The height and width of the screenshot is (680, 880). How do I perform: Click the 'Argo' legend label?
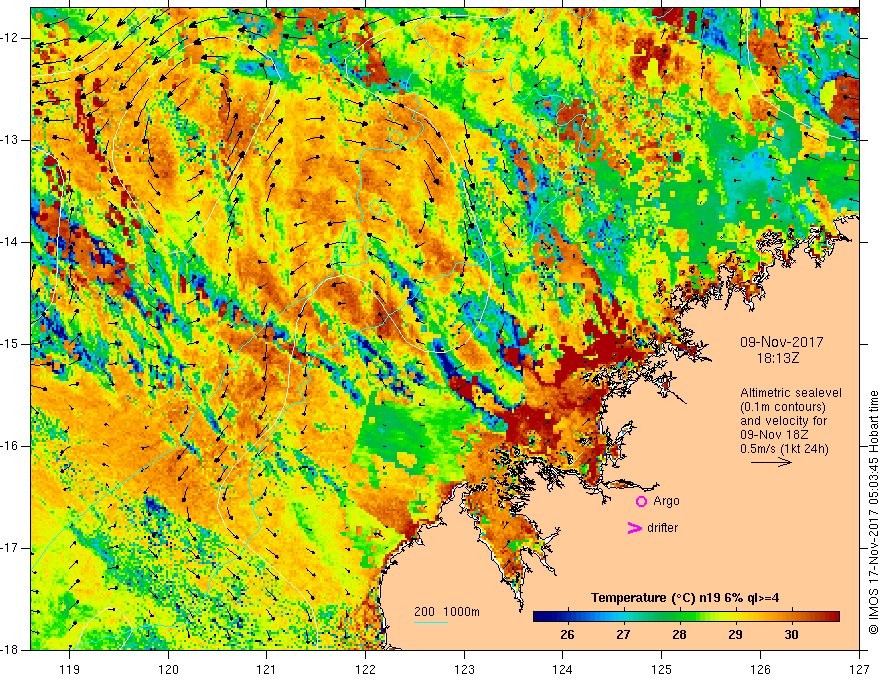tap(666, 501)
